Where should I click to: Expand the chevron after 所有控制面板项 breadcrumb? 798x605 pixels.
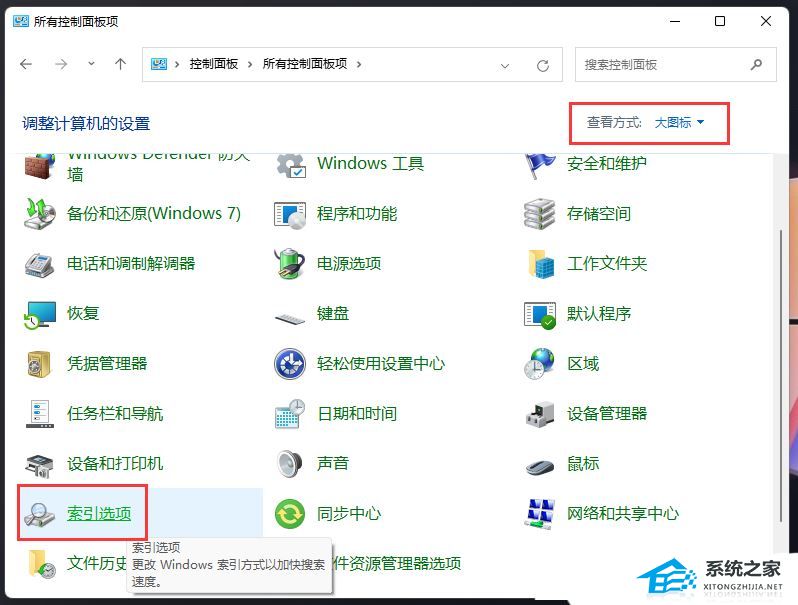359,64
